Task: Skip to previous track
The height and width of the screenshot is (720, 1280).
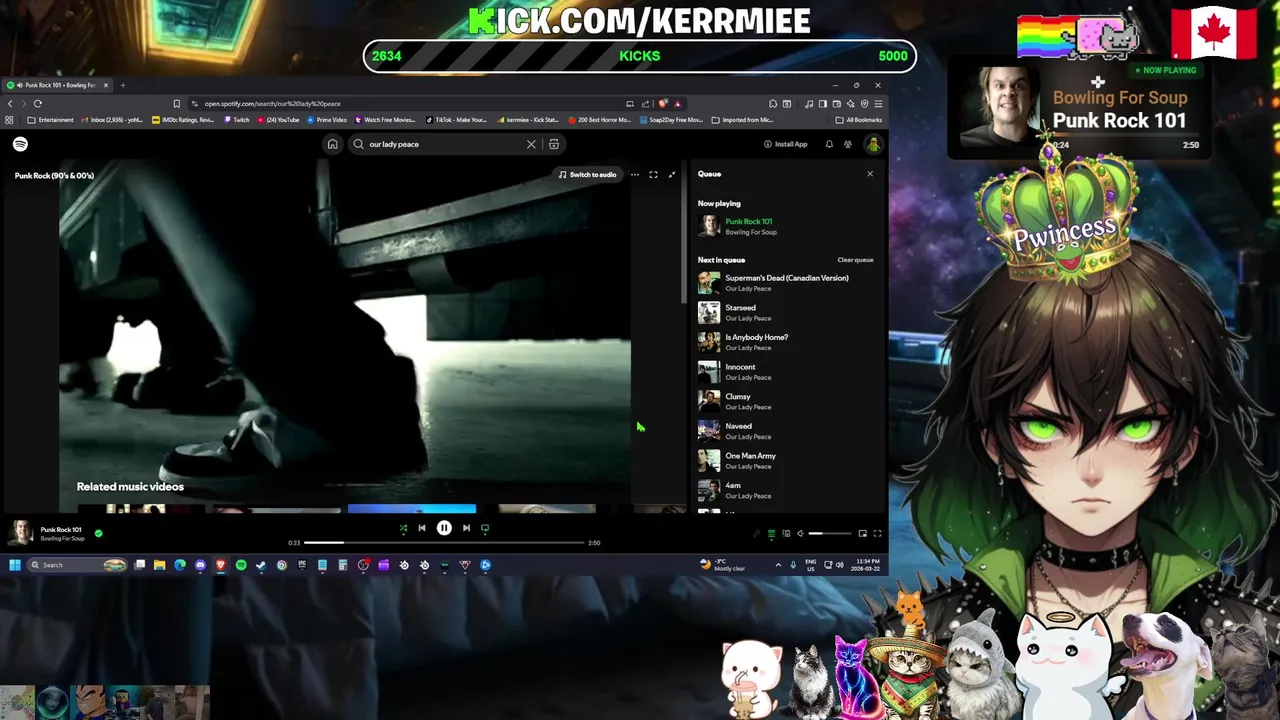Action: [422, 528]
